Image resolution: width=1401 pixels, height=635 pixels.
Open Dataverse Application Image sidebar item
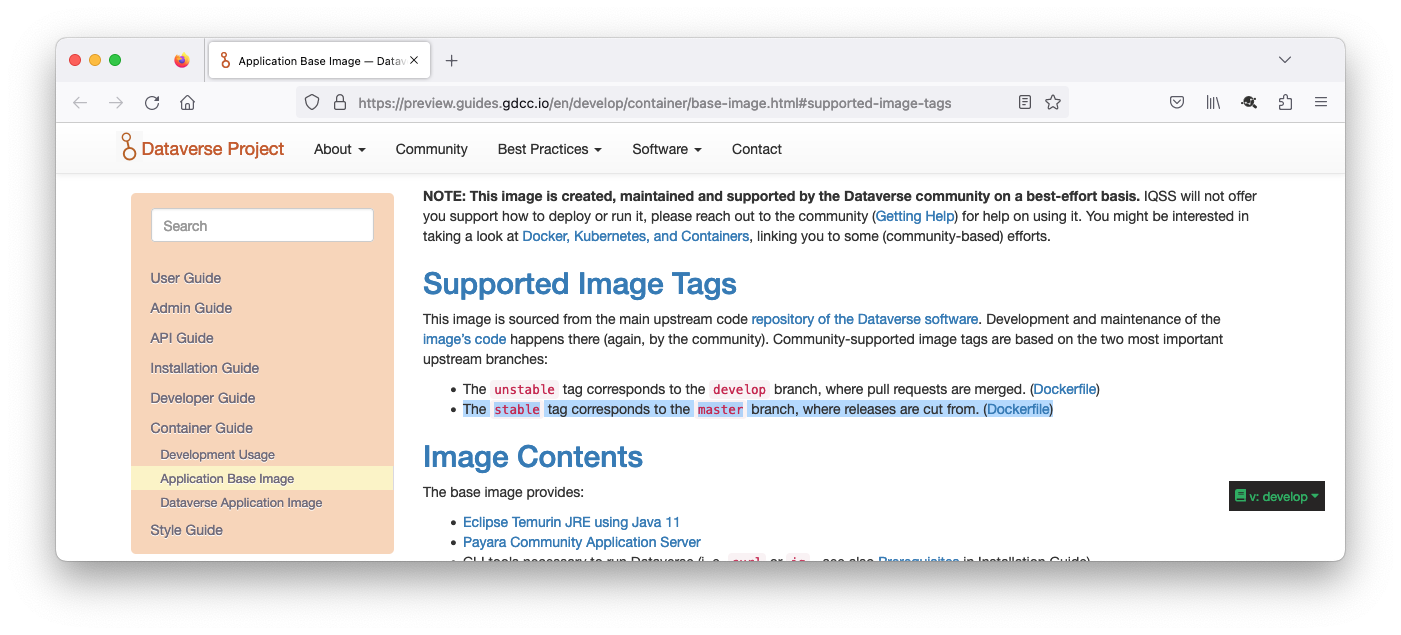[241, 502]
